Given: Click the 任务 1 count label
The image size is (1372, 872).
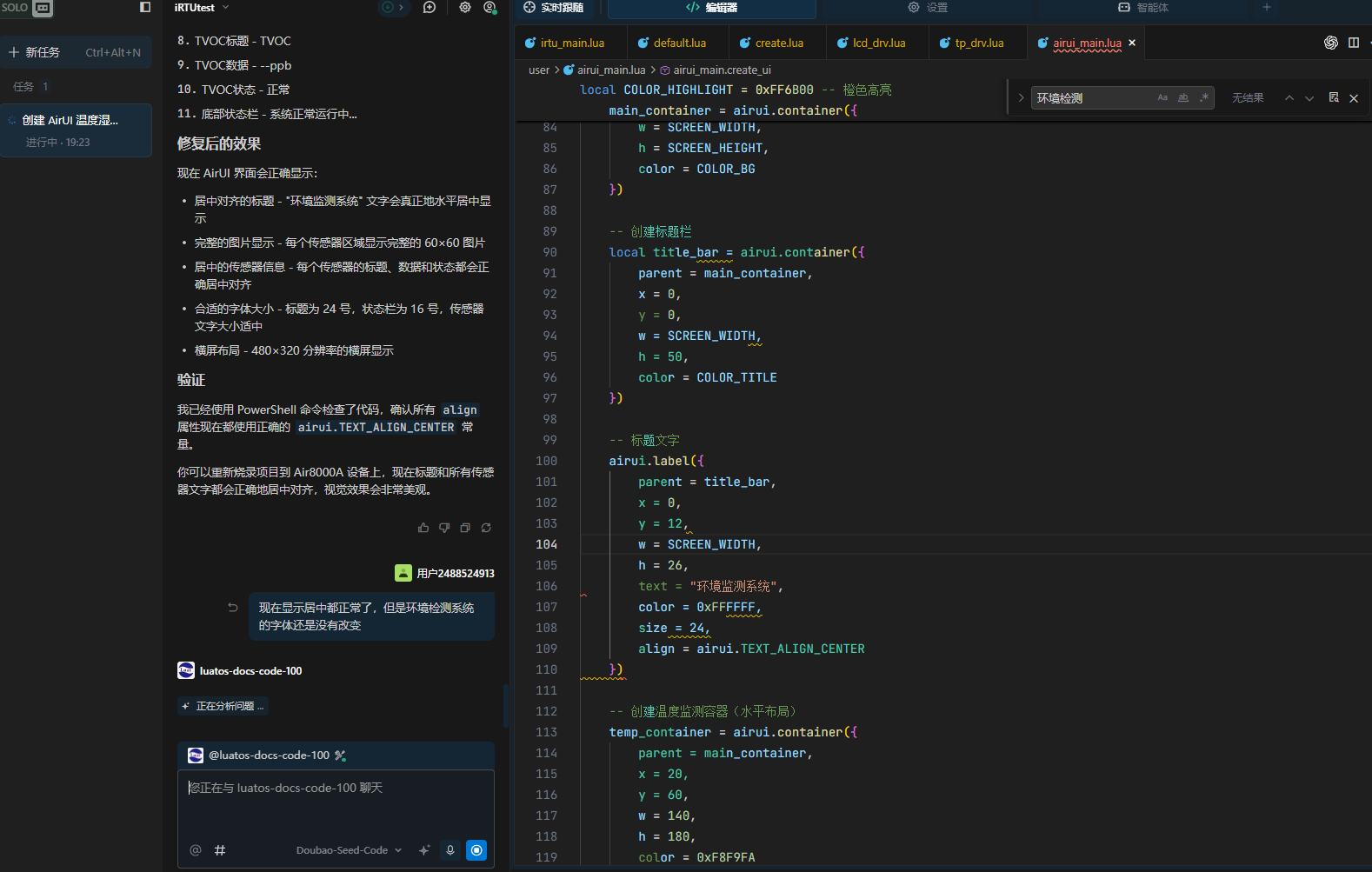Looking at the screenshot, I should pyautogui.click(x=30, y=86).
